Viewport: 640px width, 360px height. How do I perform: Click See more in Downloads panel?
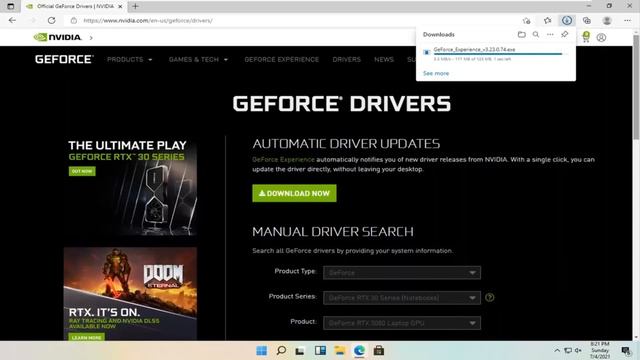[436, 73]
